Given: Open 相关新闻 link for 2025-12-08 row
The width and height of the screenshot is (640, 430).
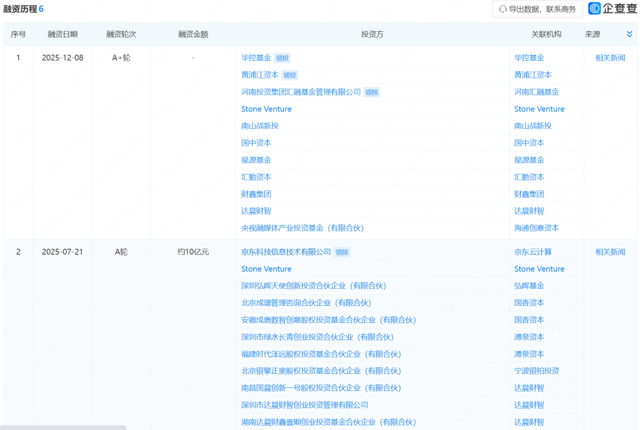Looking at the screenshot, I should [610, 58].
